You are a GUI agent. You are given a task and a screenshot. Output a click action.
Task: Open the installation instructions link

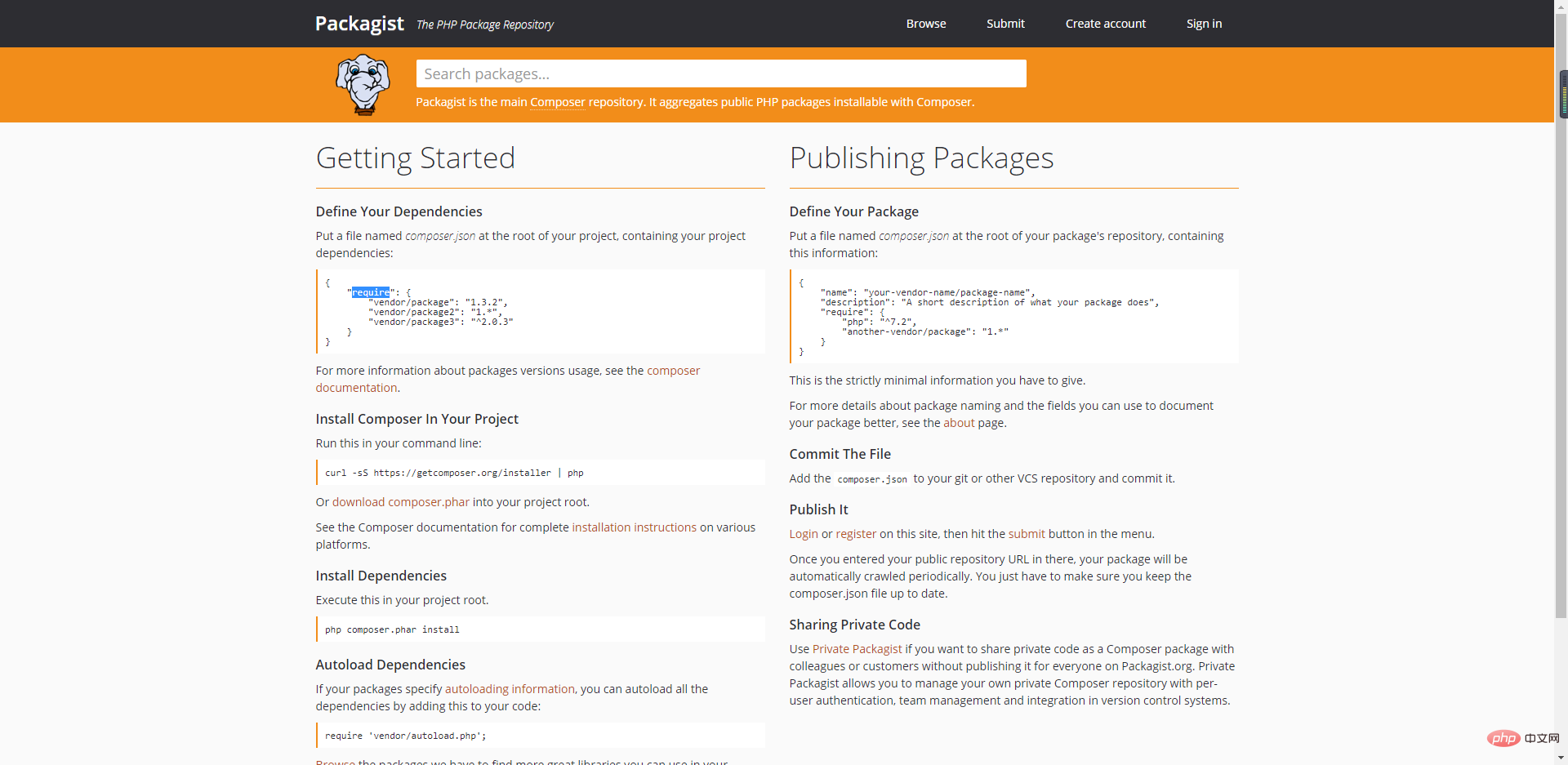click(634, 527)
